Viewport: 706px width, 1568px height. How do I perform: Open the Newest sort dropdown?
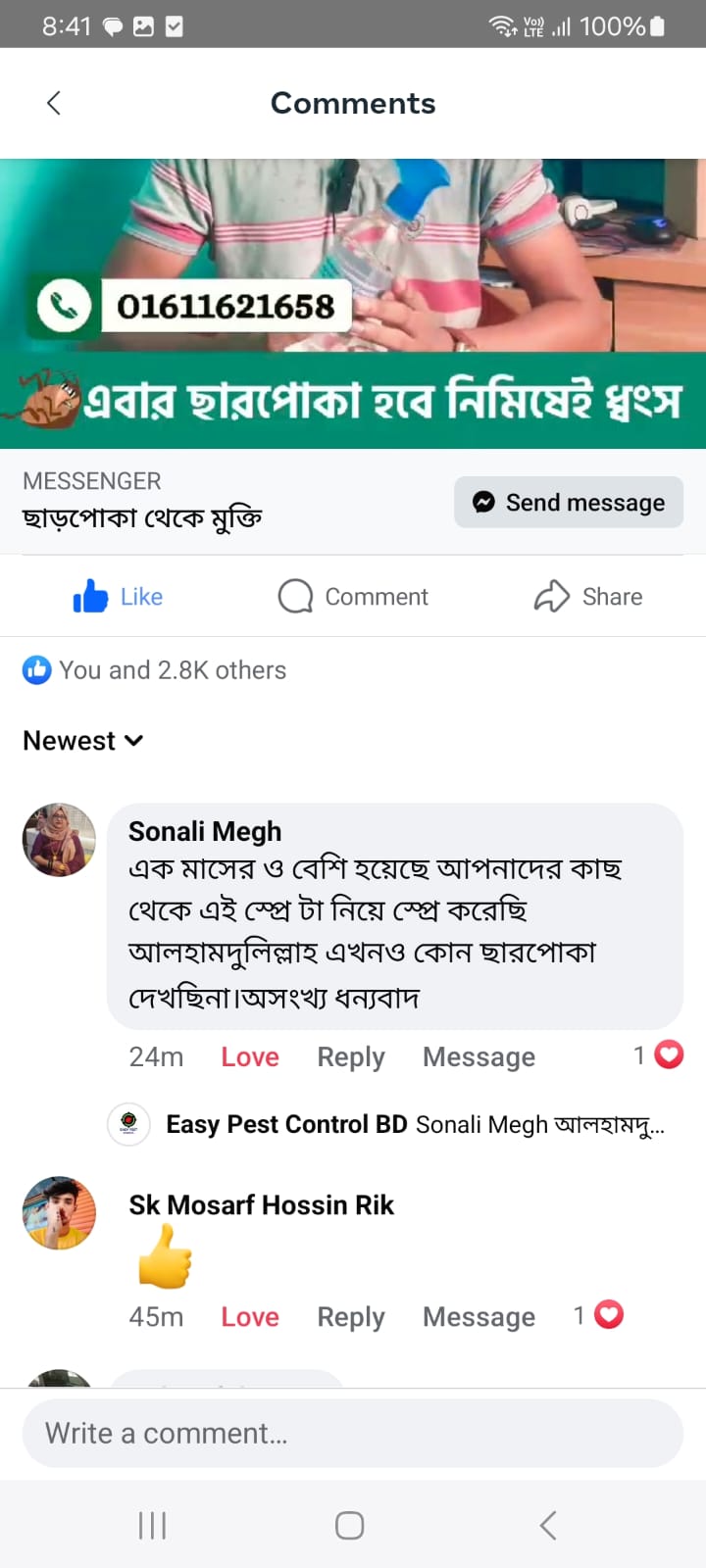click(x=83, y=741)
